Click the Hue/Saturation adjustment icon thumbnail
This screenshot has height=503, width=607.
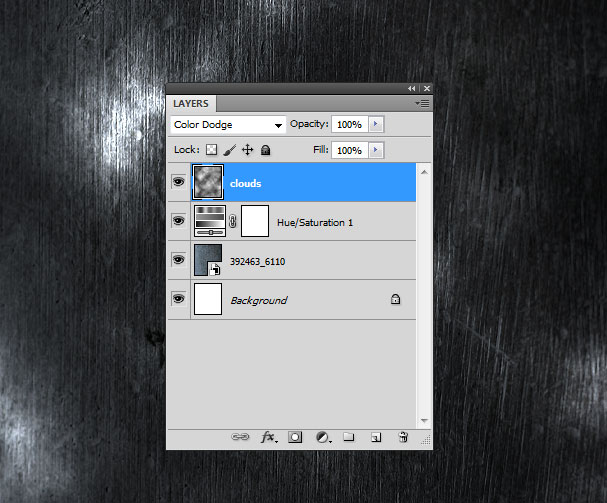pos(210,221)
